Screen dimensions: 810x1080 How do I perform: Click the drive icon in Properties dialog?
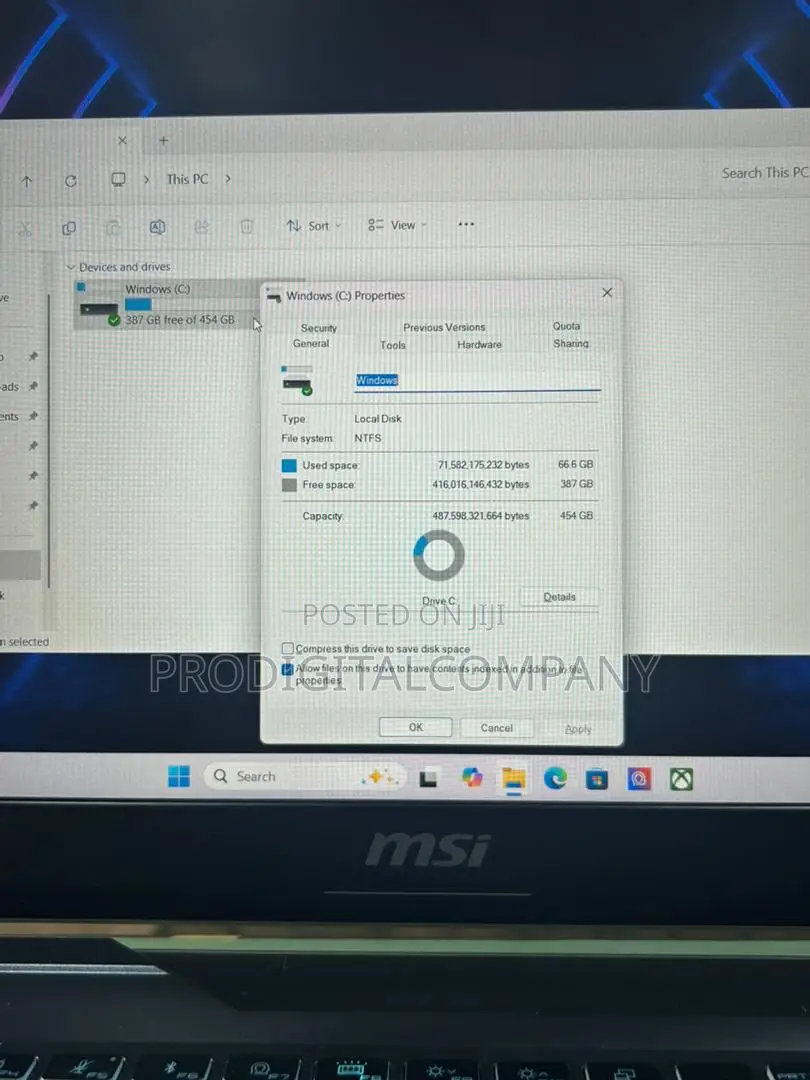298,381
